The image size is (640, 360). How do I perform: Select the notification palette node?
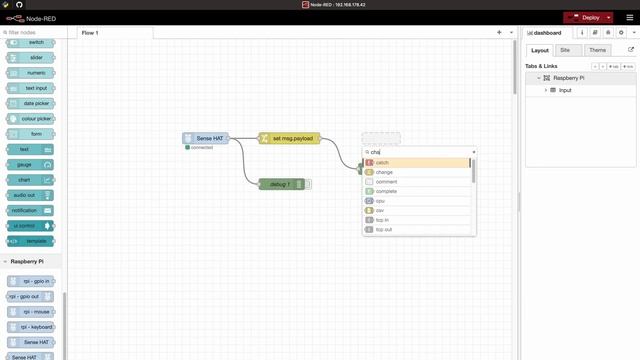(31, 211)
